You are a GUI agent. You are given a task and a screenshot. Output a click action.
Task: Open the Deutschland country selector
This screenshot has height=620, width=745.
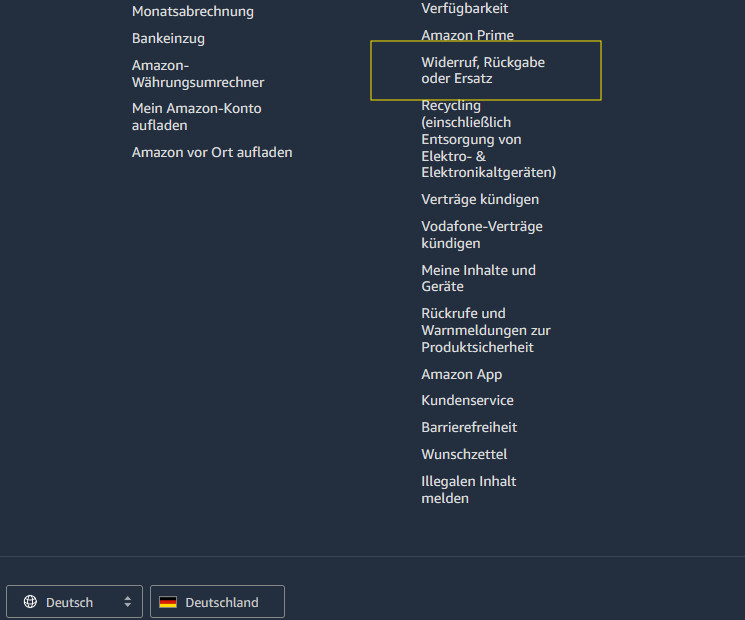pos(218,601)
